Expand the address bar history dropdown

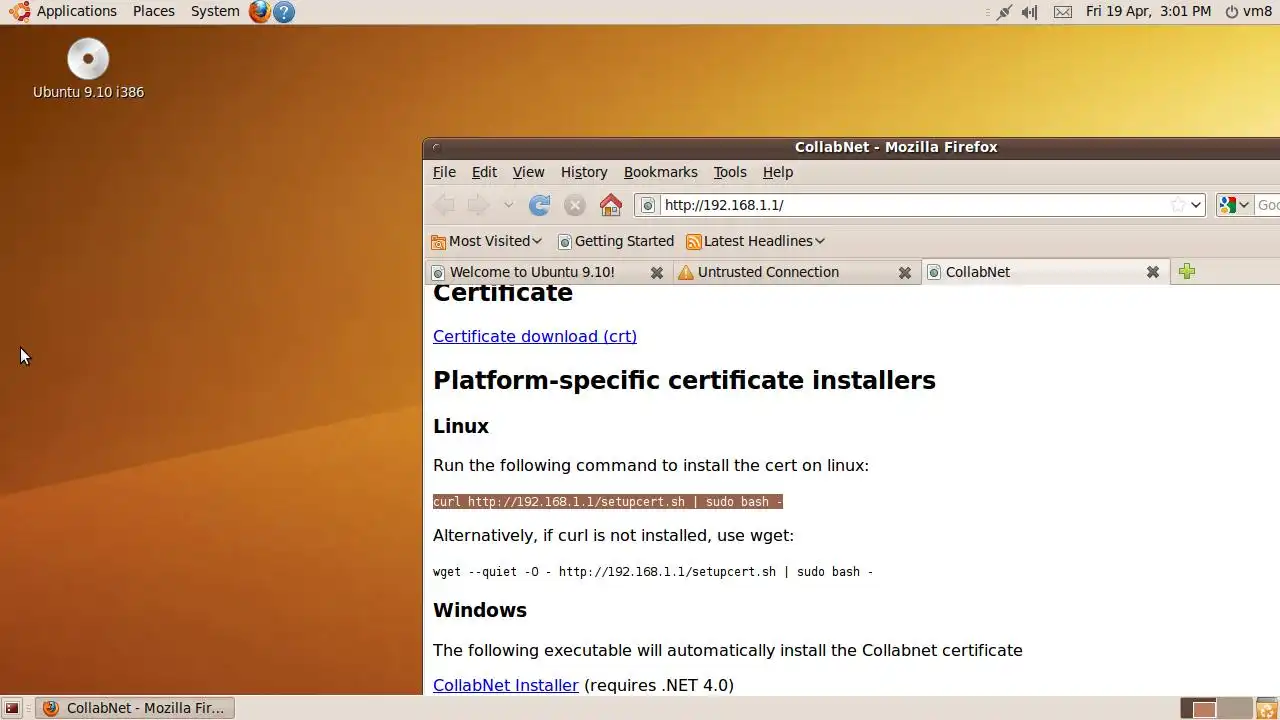[x=1195, y=205]
